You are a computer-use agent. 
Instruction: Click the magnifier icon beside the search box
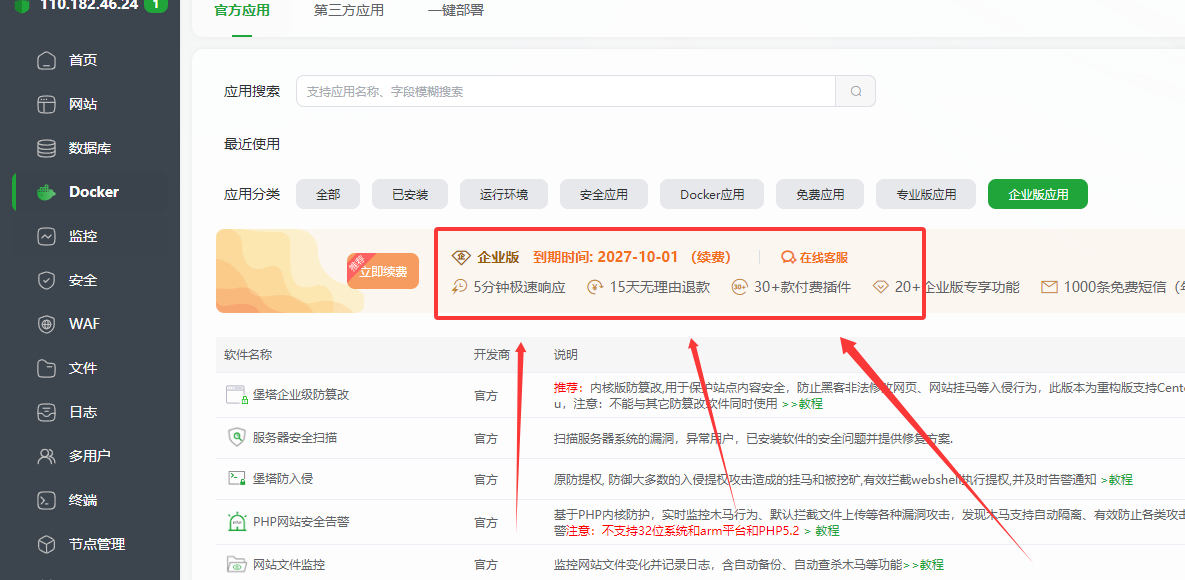(855, 90)
